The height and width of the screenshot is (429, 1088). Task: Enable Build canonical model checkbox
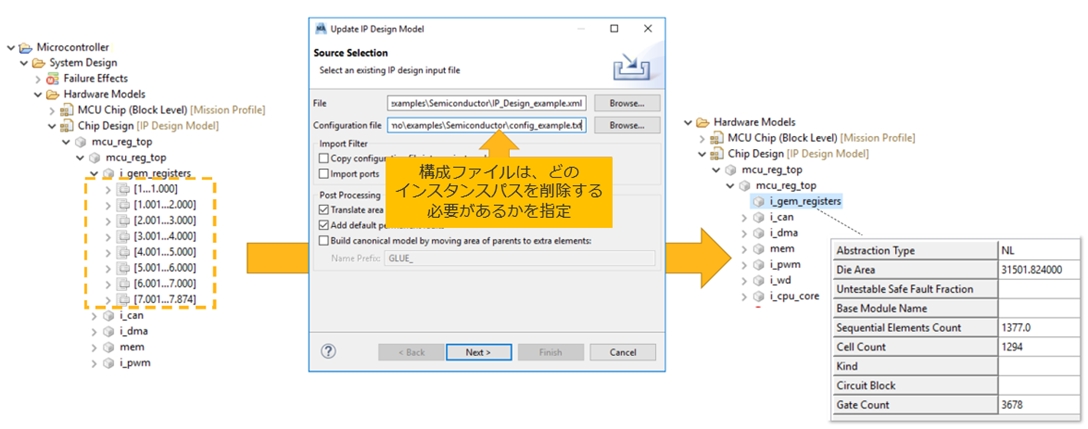coord(324,241)
